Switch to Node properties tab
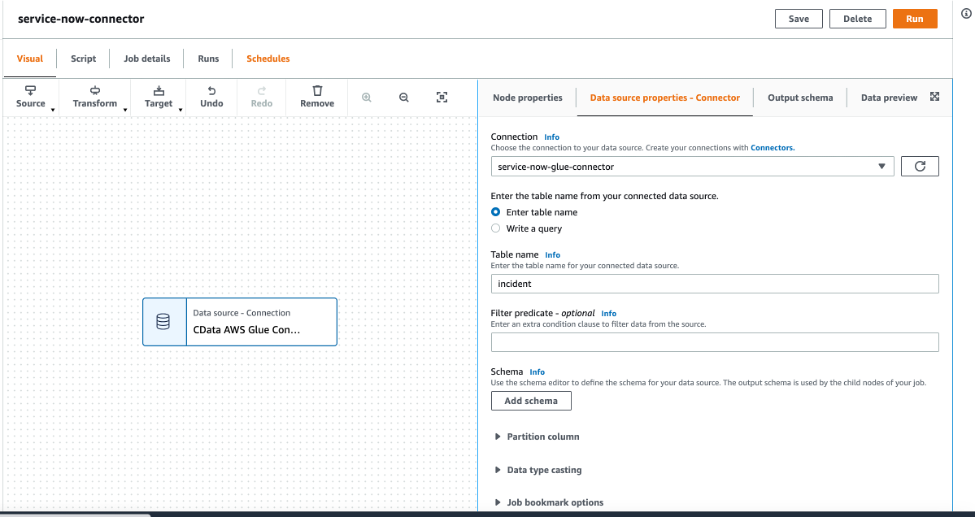This screenshot has width=977, height=518. [x=528, y=97]
